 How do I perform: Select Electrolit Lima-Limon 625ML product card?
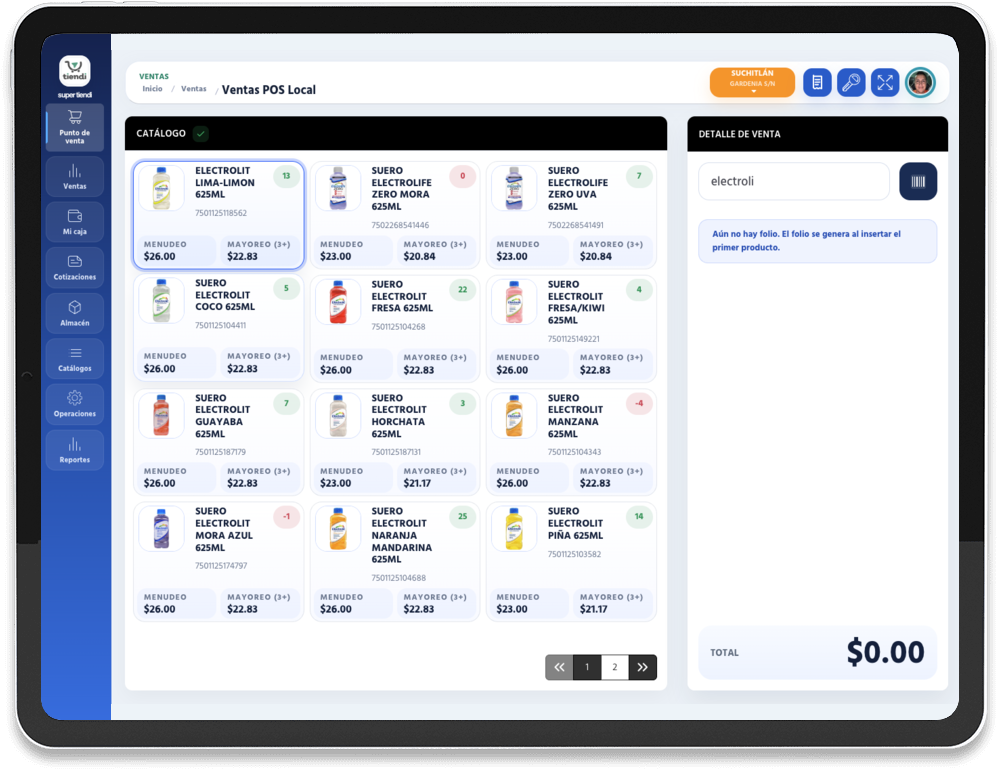tap(219, 215)
